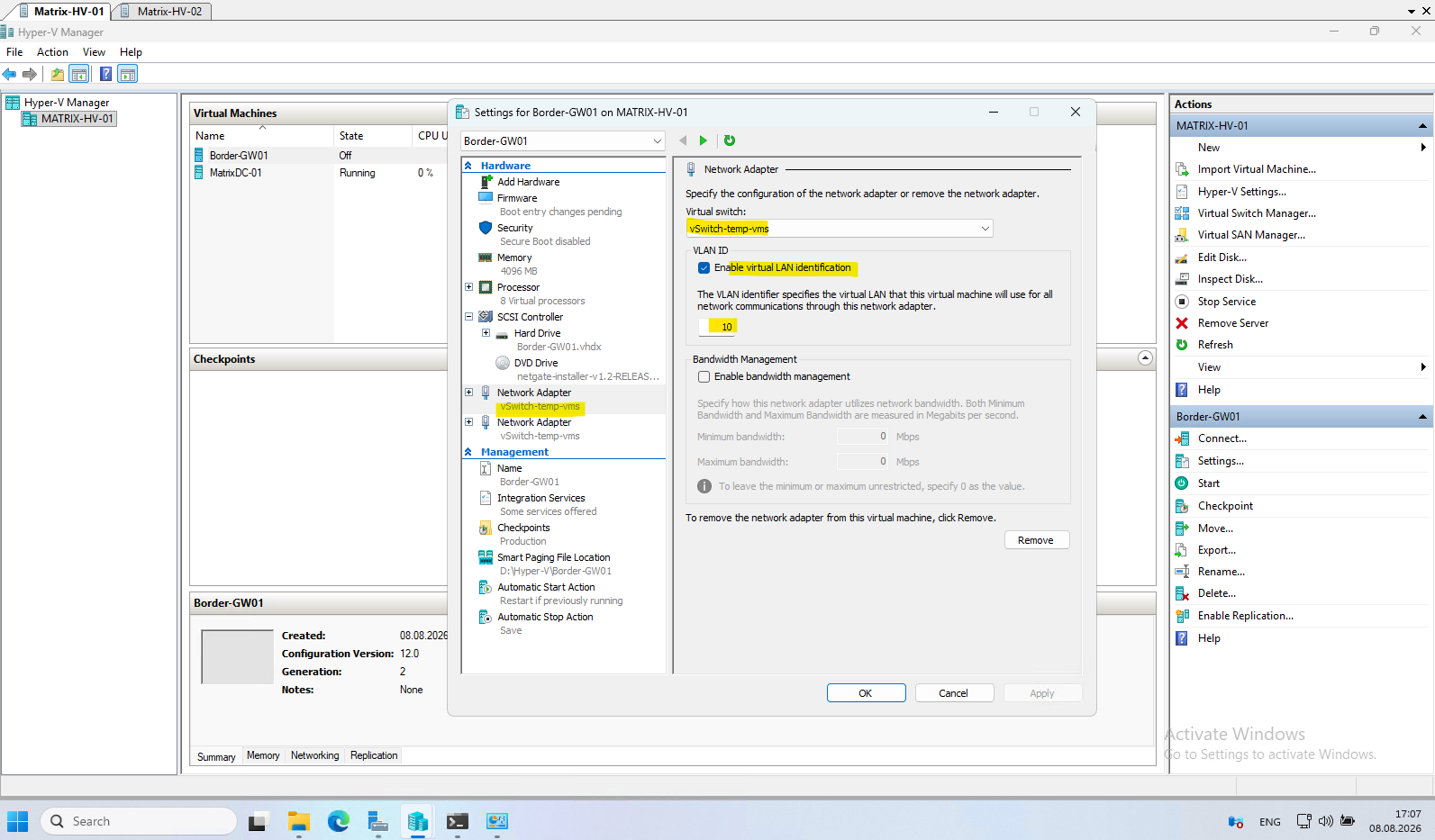Click OK in Settings dialog
Image resolution: width=1435 pixels, height=840 pixels.
point(866,693)
